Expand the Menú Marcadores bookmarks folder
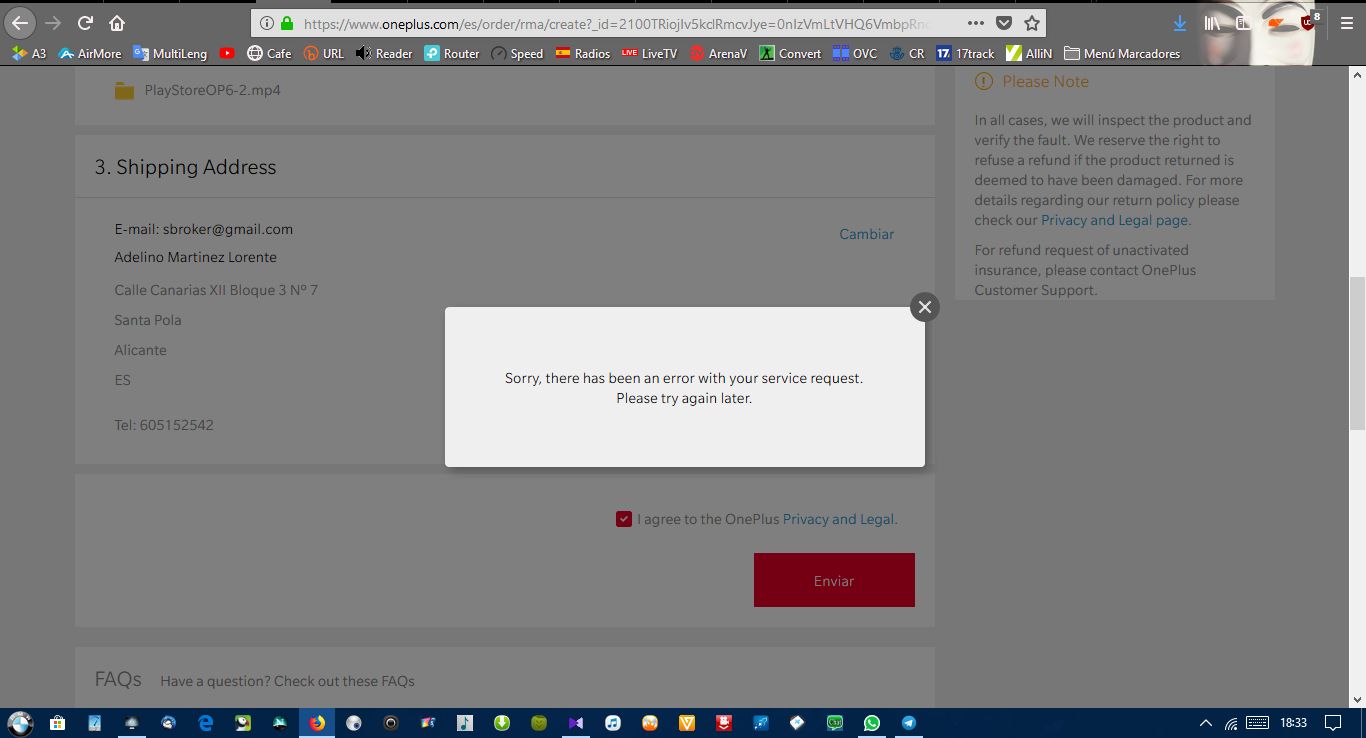Screen dimensions: 1366x738 coord(1122,53)
